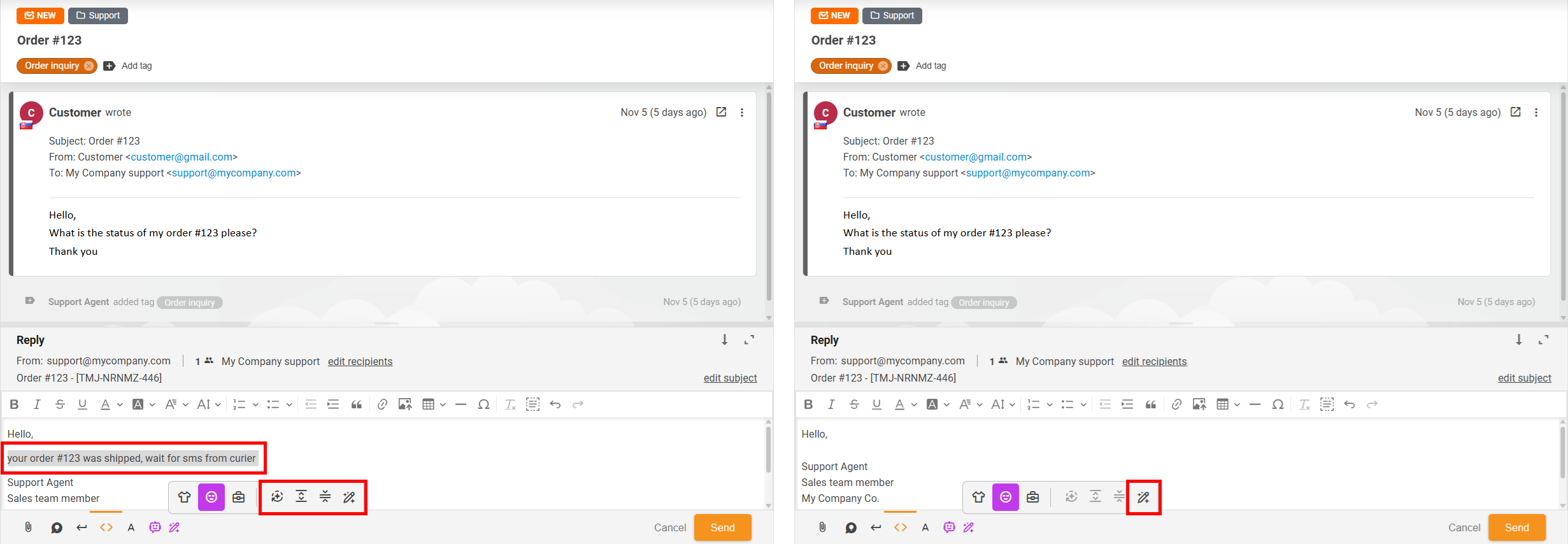The width and height of the screenshot is (1568, 544).
Task: Click the AI shorten text icon in left reply
Action: [x=325, y=497]
